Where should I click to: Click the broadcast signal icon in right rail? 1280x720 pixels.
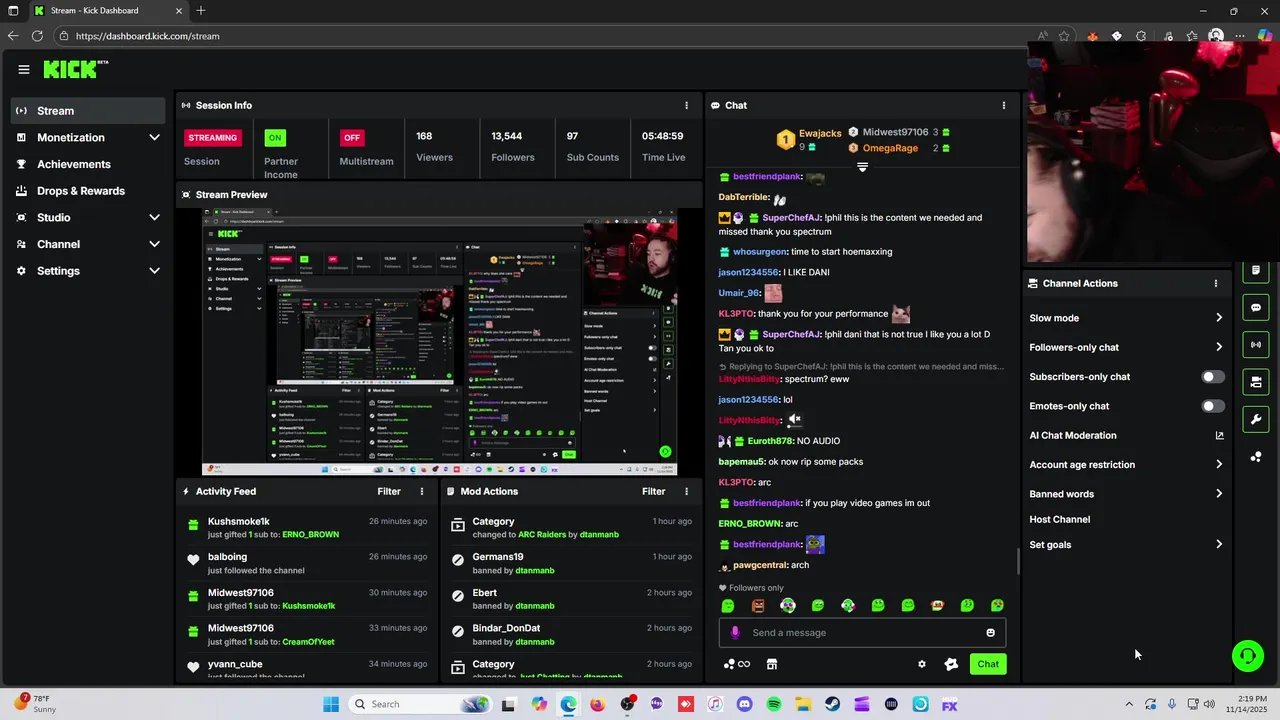tap(1256, 345)
